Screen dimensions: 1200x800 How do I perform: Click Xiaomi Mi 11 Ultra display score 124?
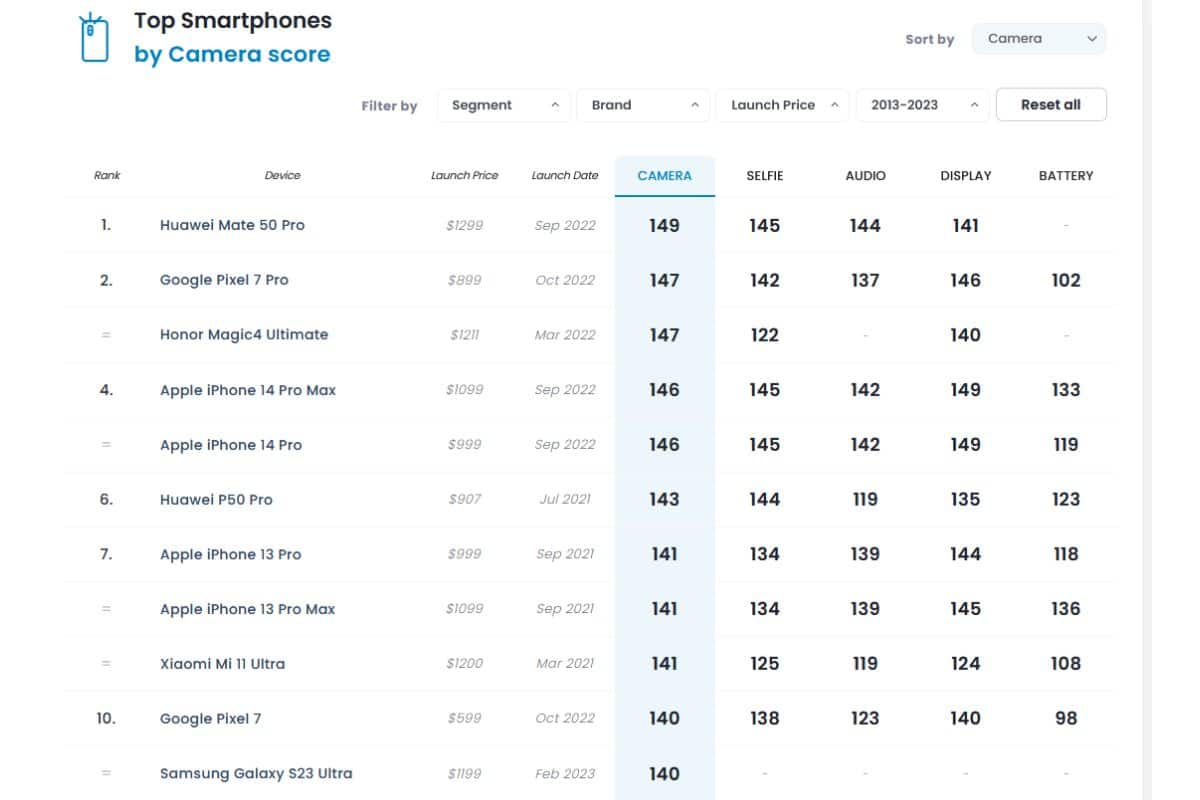pyautogui.click(x=966, y=664)
